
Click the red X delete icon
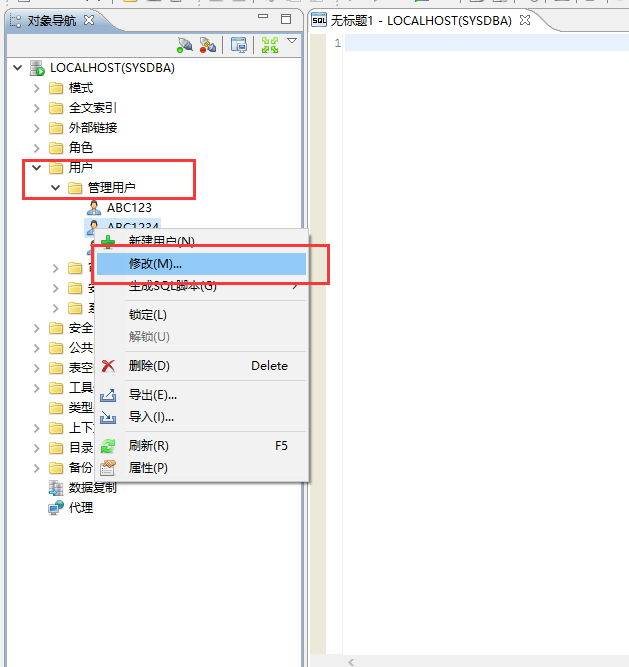[108, 366]
